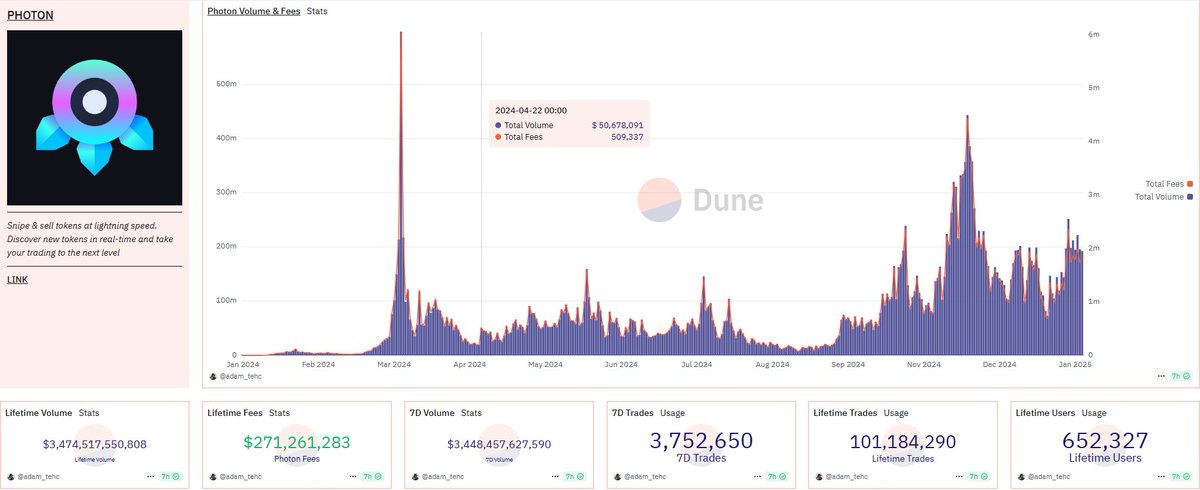Screen dimensions: 1200x490
Task: Click the avatar icon on Lifetime Trades card
Action: coord(819,477)
